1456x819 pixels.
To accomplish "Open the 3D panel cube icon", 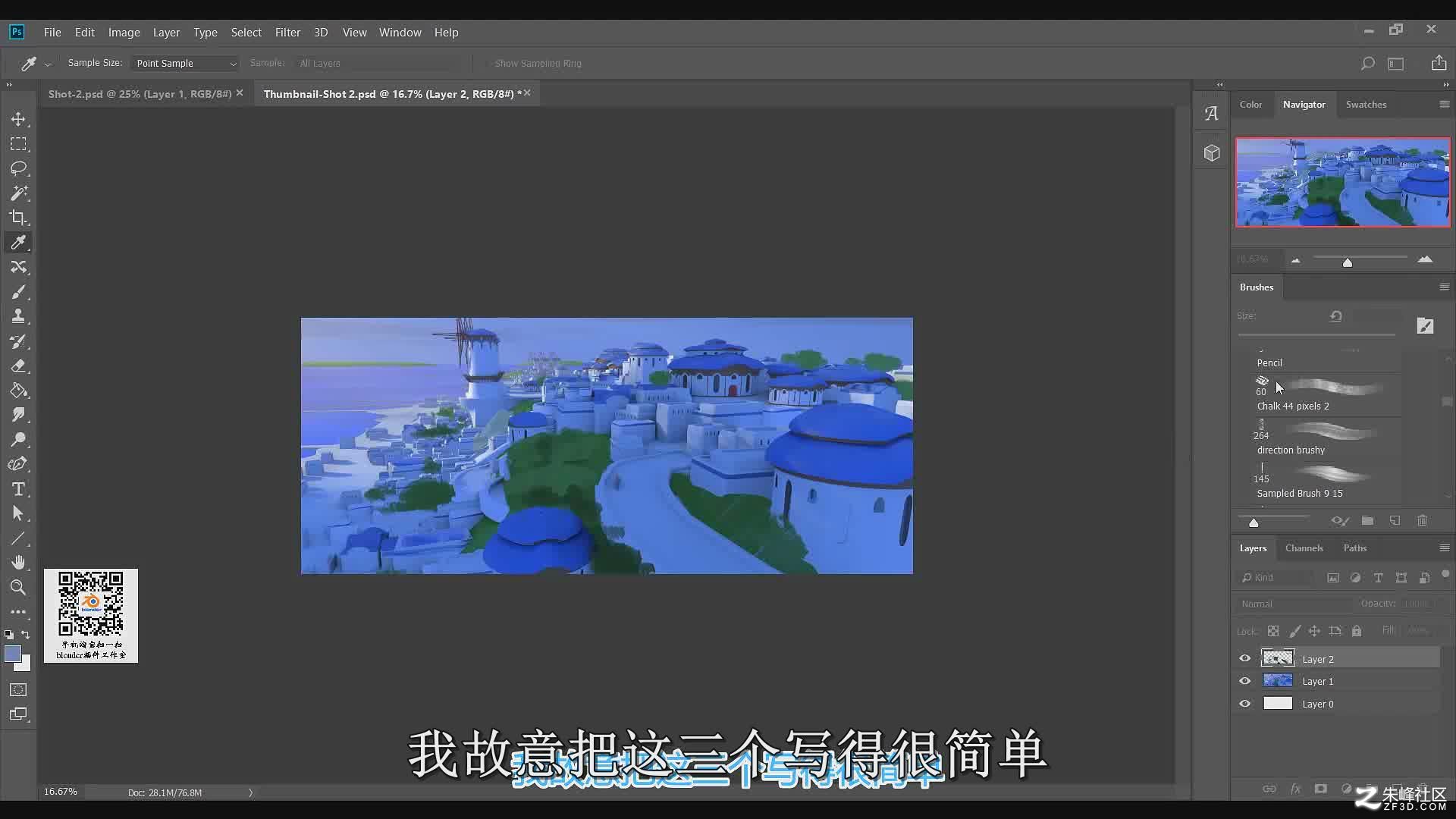I will pyautogui.click(x=1212, y=152).
